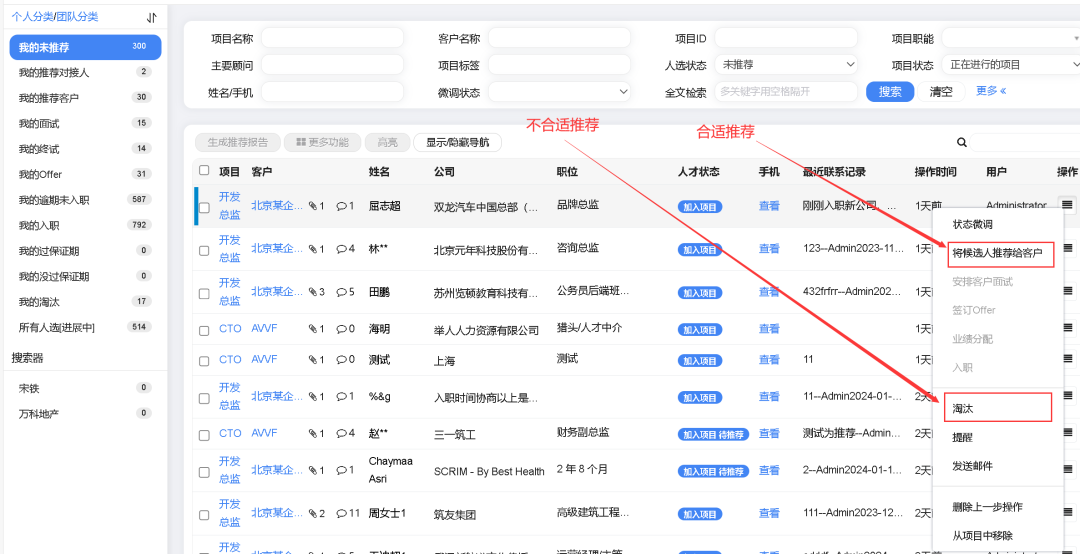The width and height of the screenshot is (1080, 554).
Task: Open the 微调状态 dropdown
Action: (x=559, y=92)
